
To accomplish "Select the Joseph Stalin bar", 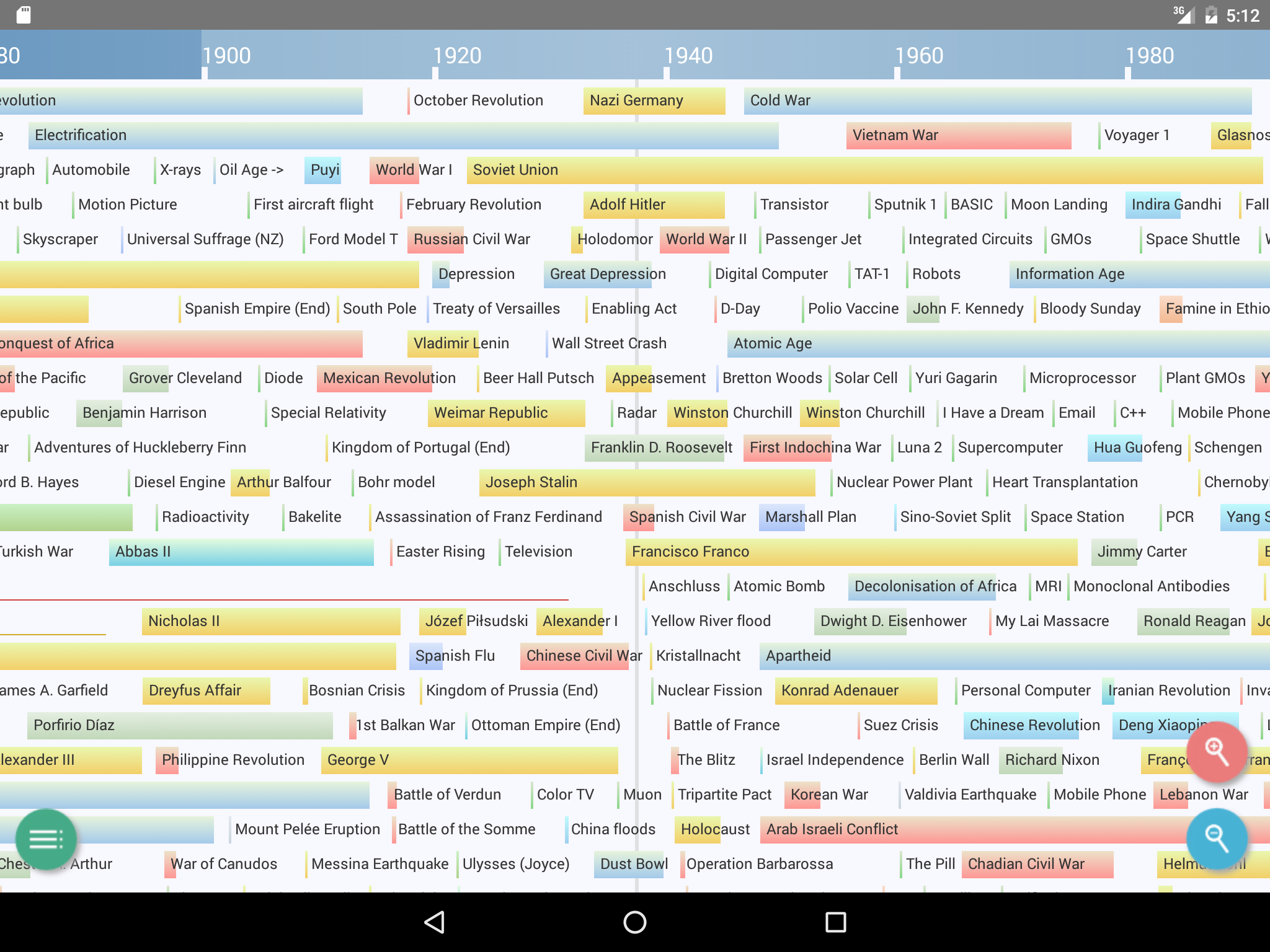I will (647, 482).
